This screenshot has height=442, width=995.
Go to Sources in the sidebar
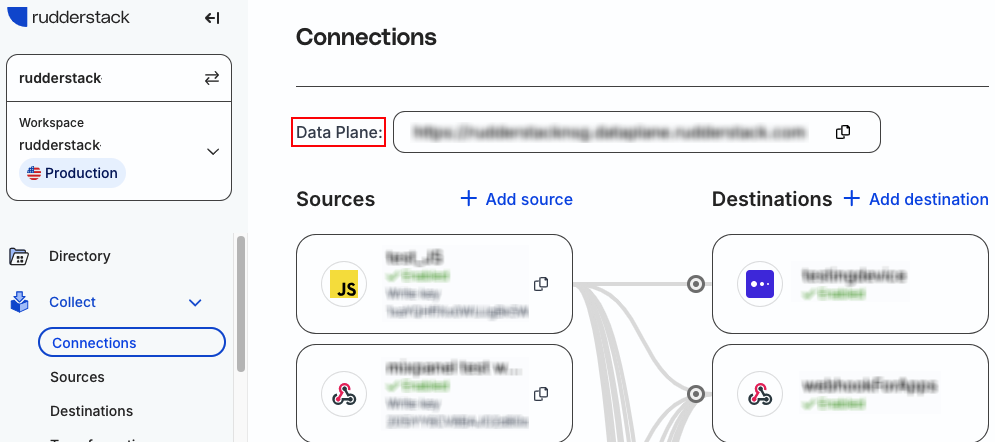click(x=77, y=377)
